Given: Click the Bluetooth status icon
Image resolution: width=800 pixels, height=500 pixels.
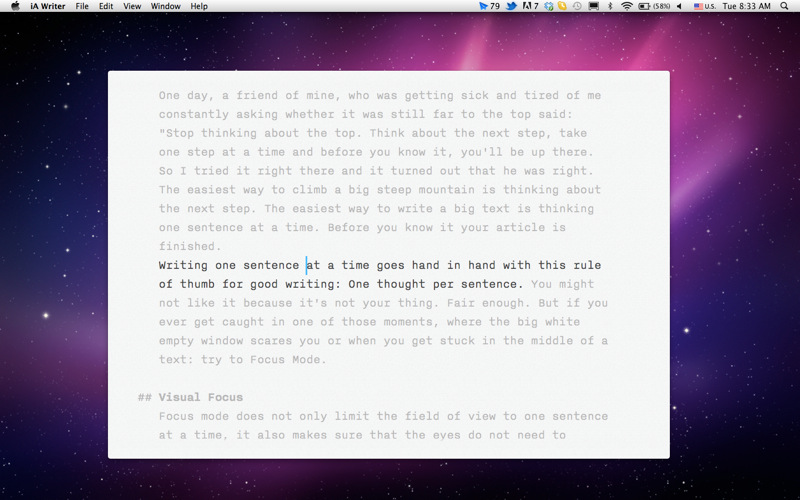Looking at the screenshot, I should coord(609,6).
